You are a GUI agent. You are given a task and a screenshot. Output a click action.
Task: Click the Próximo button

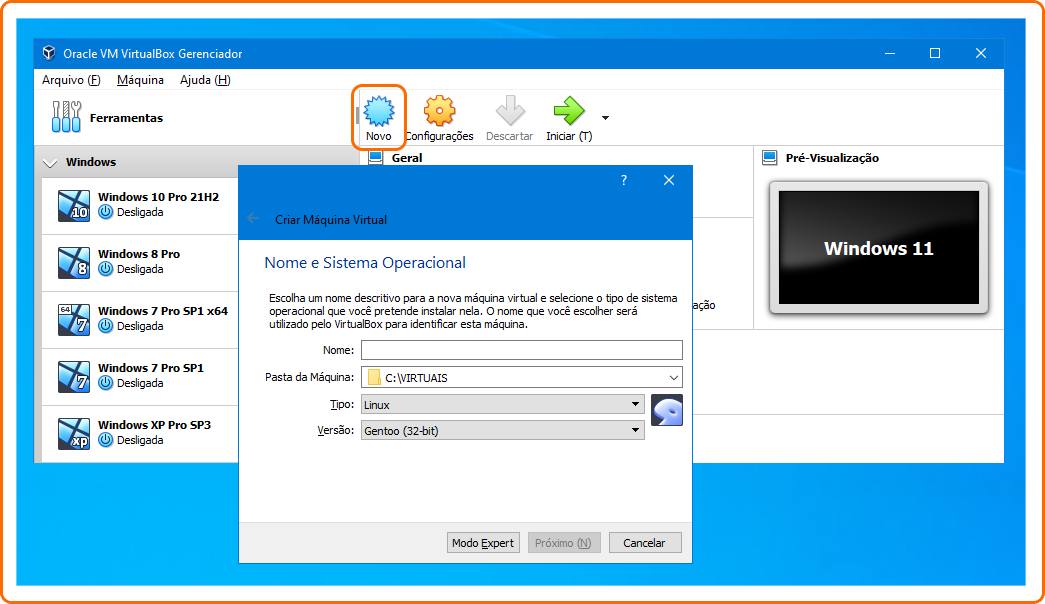tap(563, 543)
